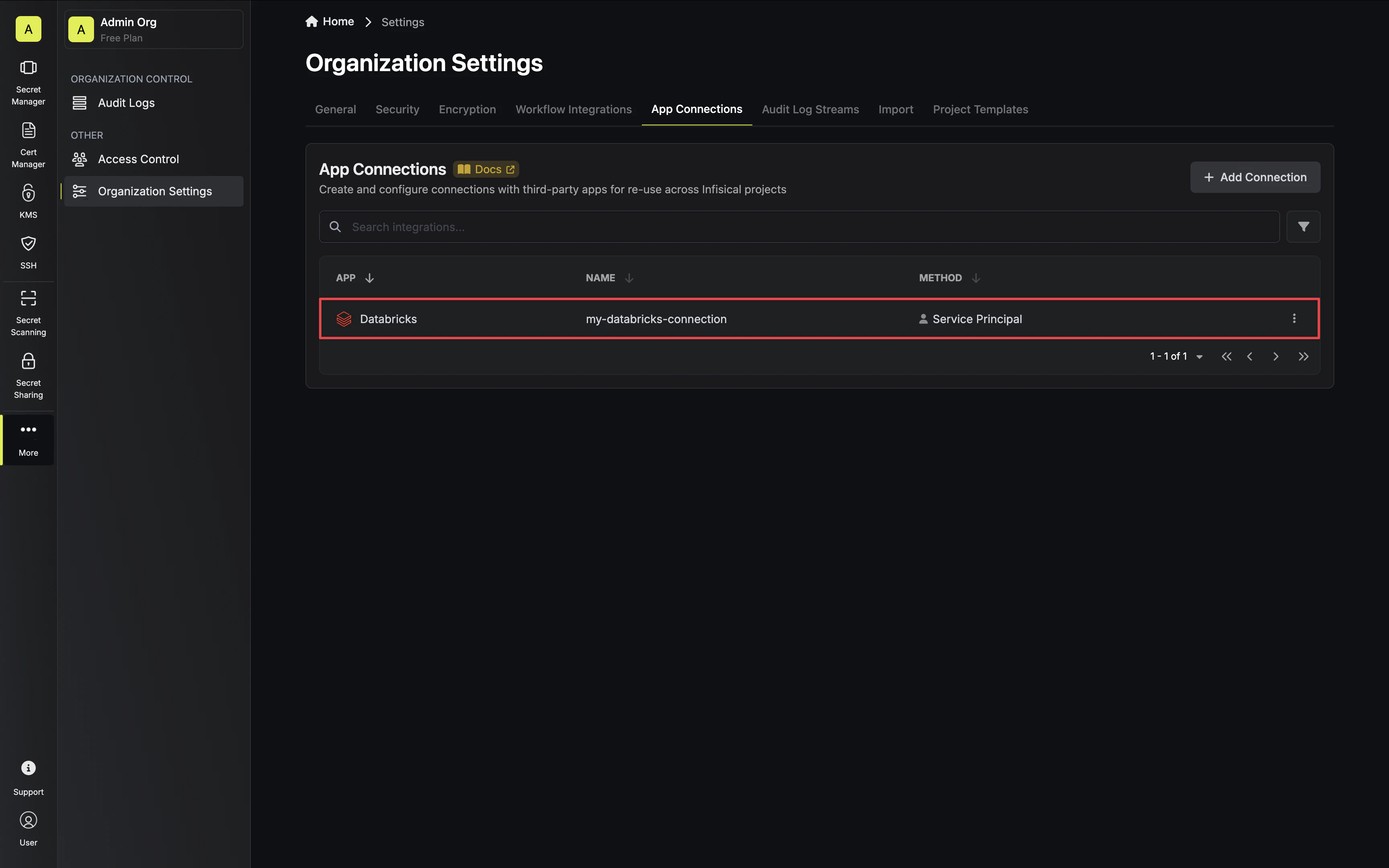Screen dimensions: 1389x868
Task: Switch to the Security tab
Action: click(397, 109)
